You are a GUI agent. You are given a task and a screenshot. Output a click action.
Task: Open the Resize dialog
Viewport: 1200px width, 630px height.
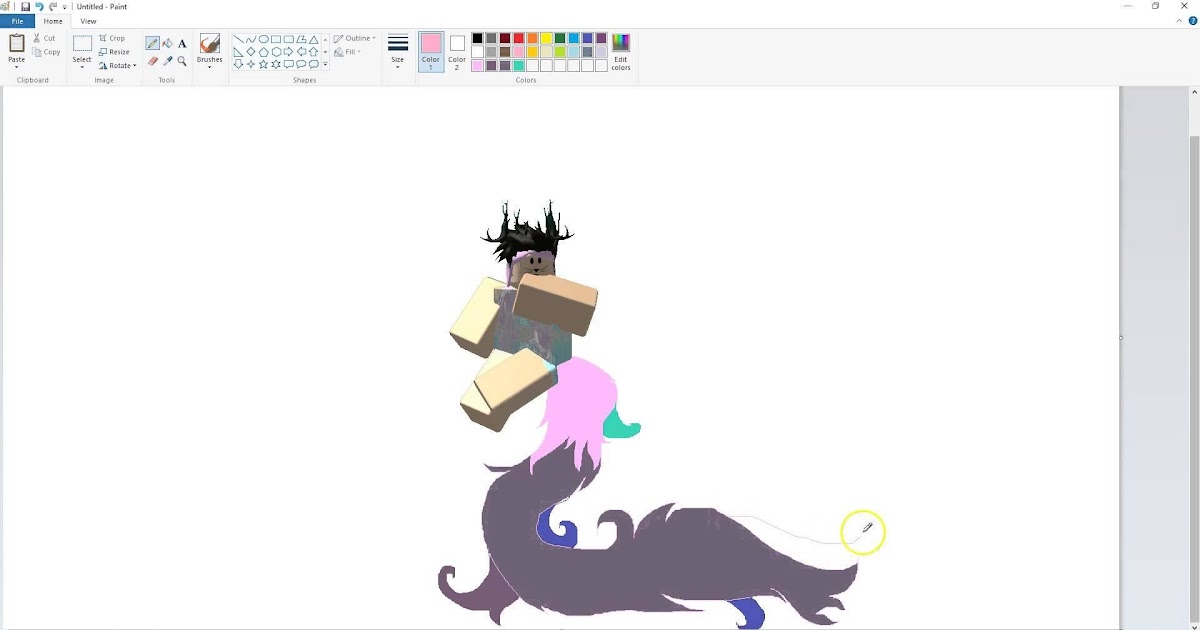[x=115, y=52]
